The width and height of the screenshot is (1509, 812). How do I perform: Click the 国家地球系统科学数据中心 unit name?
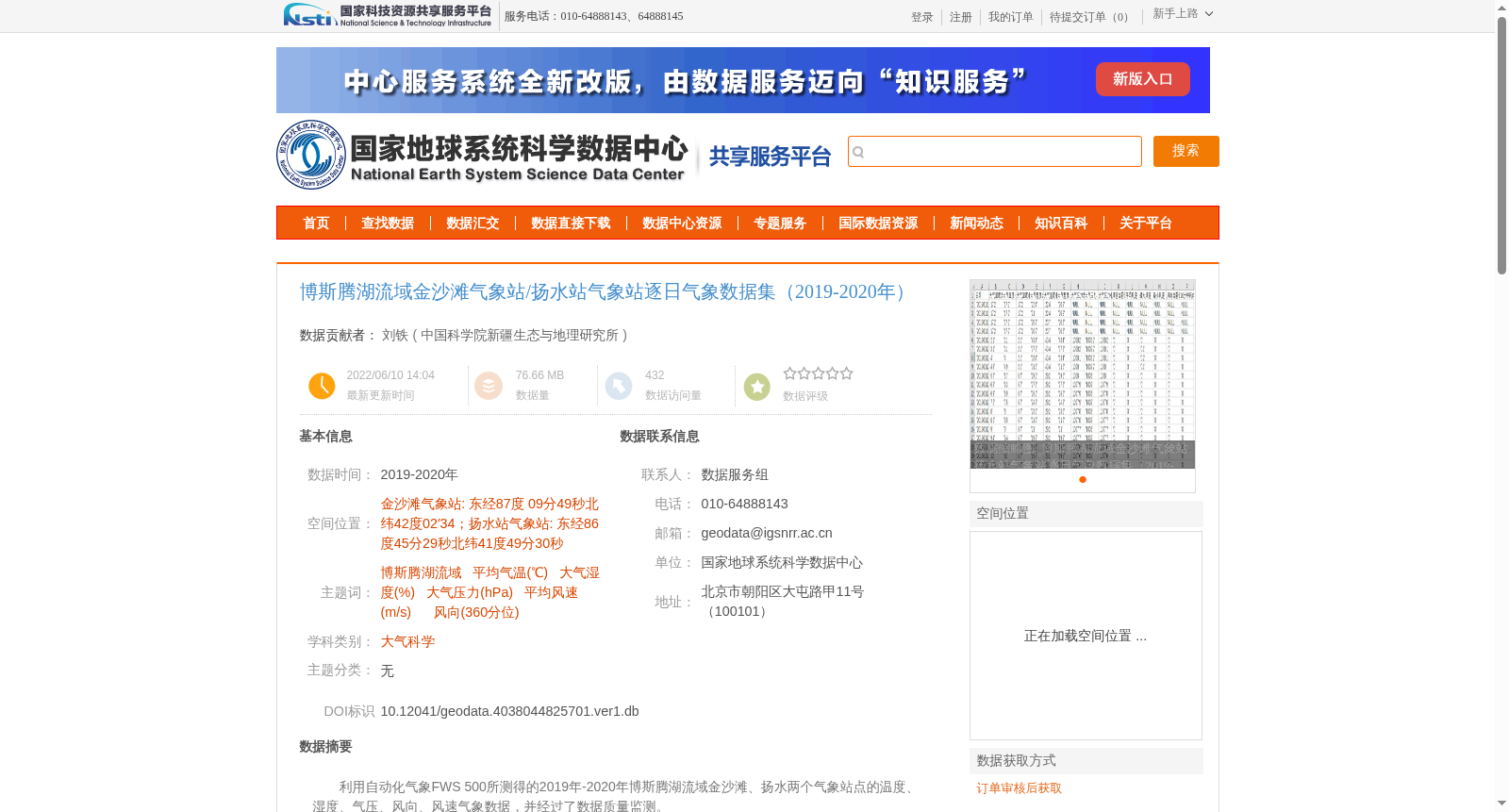tap(782, 562)
